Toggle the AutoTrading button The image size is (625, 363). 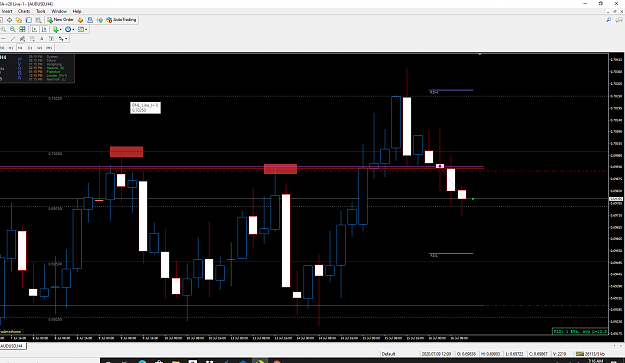(121, 20)
